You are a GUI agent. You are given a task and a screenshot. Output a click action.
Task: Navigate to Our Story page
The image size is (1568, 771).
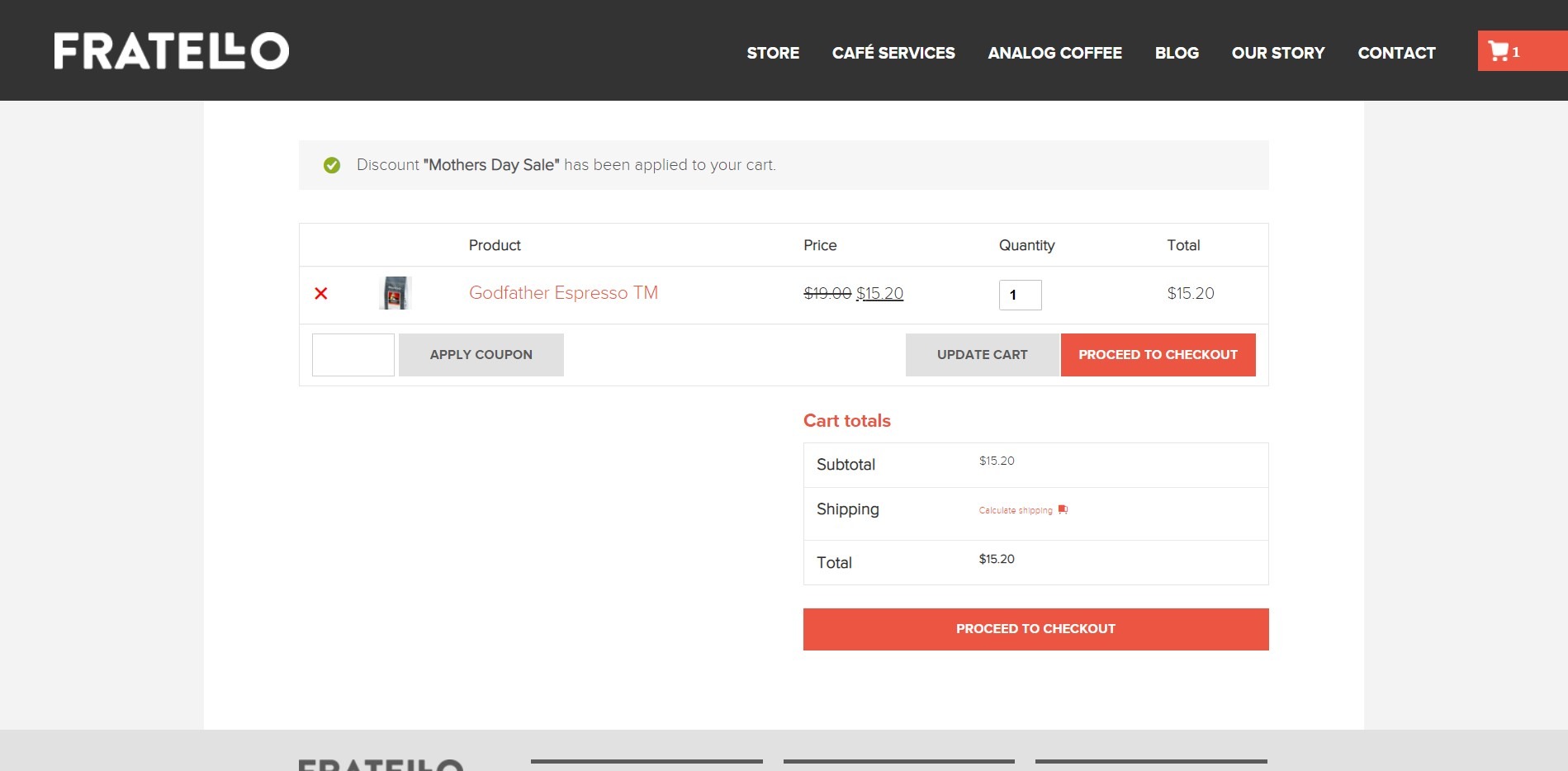[x=1278, y=53]
